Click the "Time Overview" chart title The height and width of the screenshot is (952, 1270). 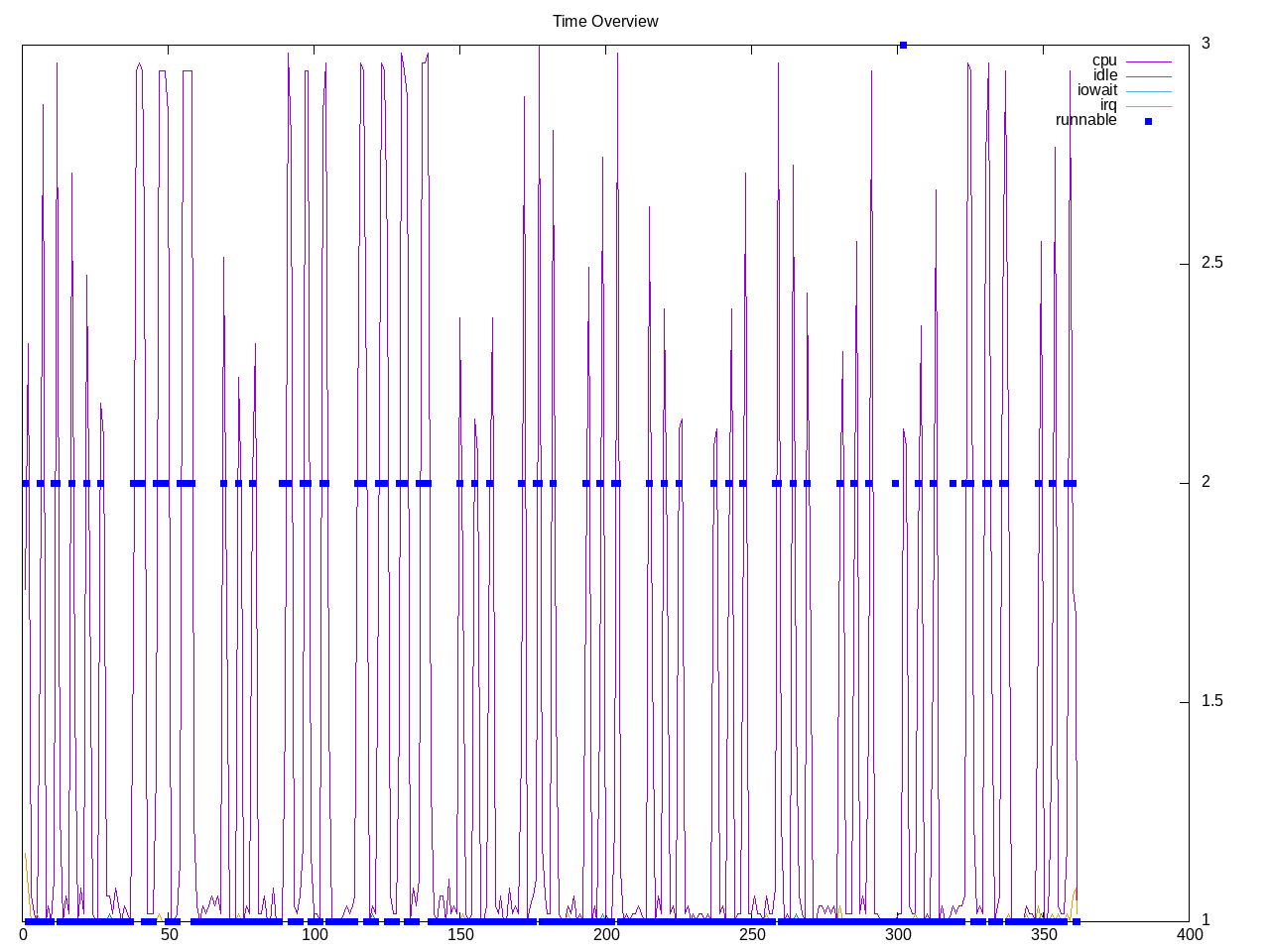click(x=605, y=21)
